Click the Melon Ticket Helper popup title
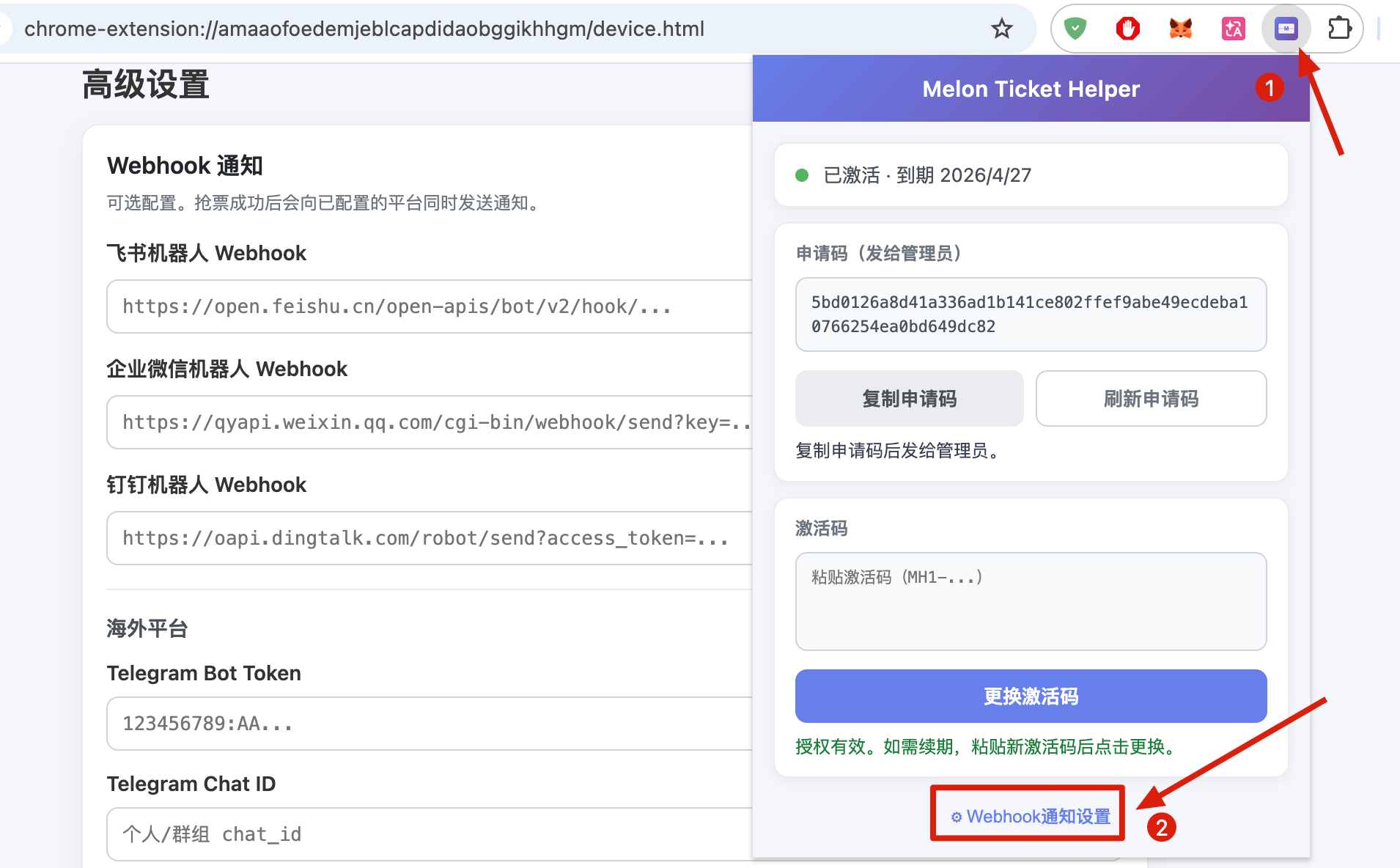Screen dimensions: 1400x868 [x=1031, y=89]
